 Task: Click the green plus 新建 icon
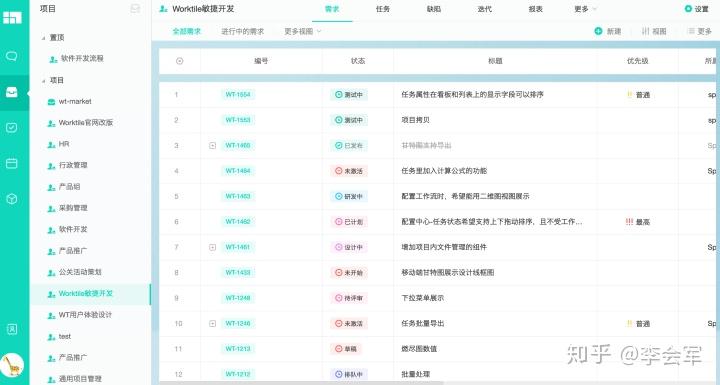click(598, 31)
